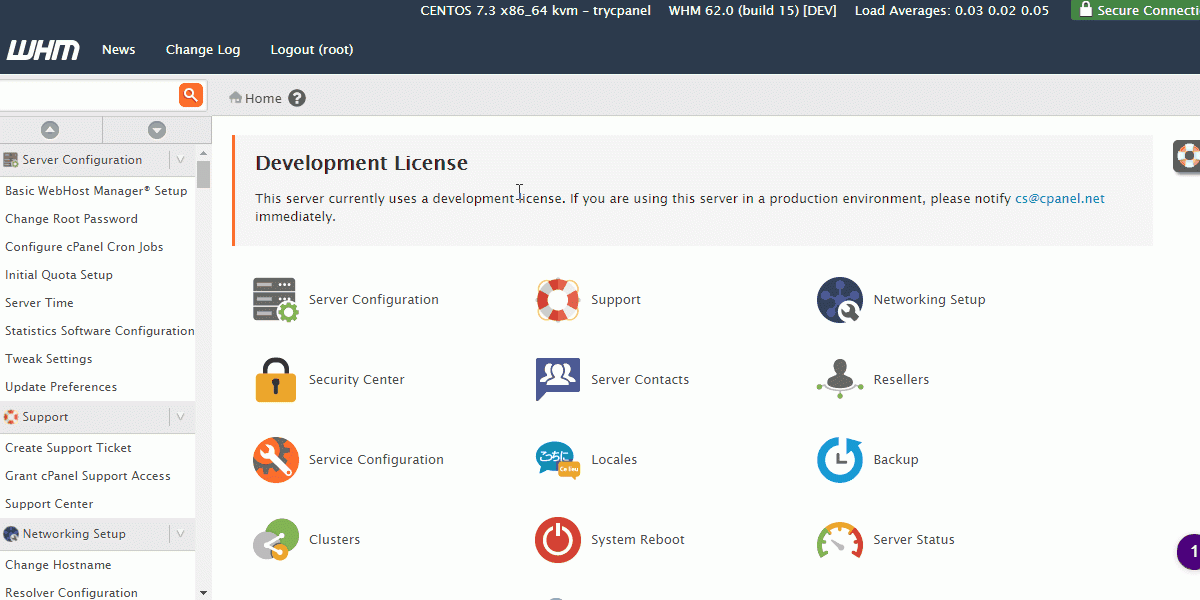The height and width of the screenshot is (600, 1200).
Task: Open the help question mark icon
Action: [297, 98]
